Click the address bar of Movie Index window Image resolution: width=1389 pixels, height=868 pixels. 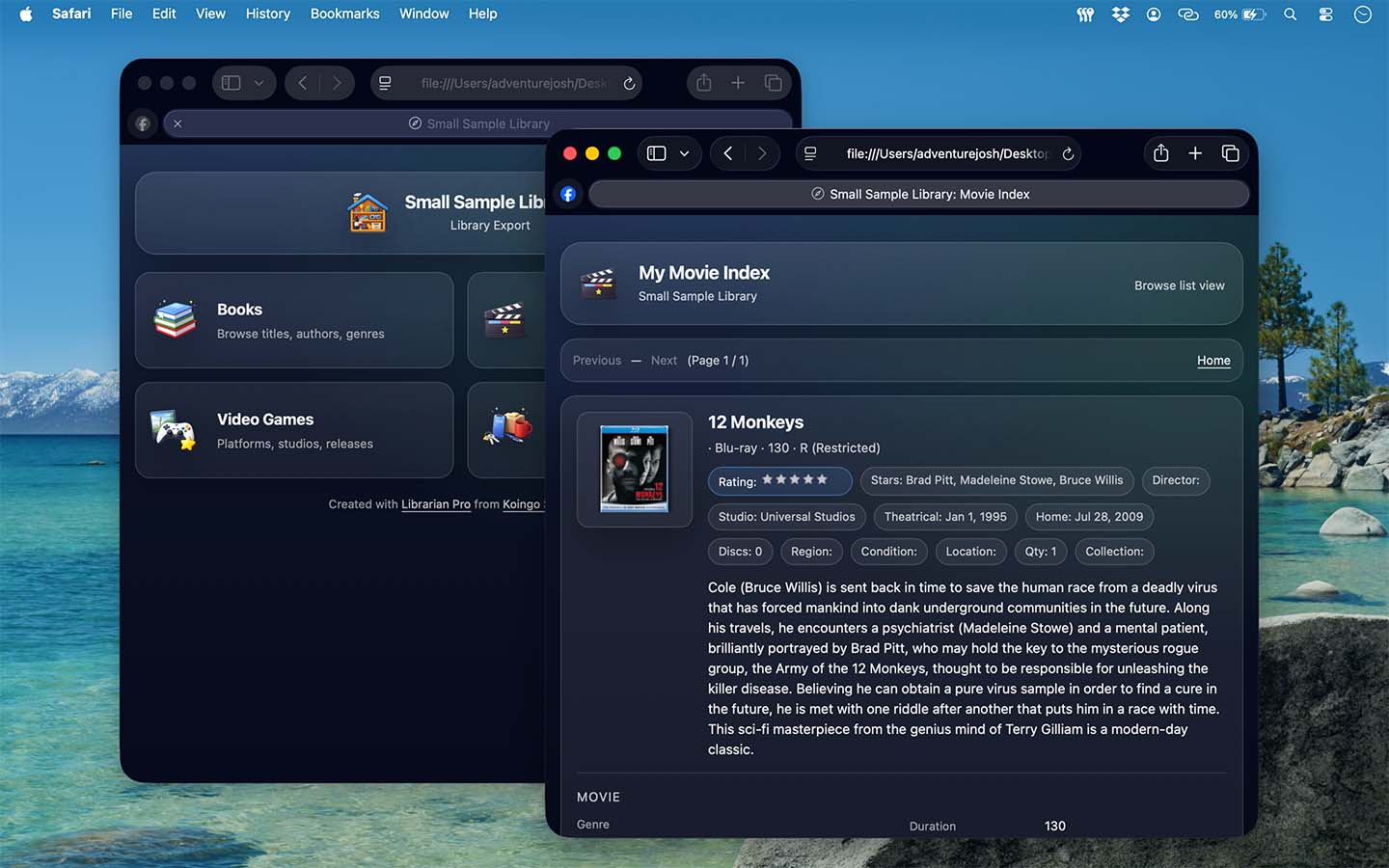pos(936,154)
